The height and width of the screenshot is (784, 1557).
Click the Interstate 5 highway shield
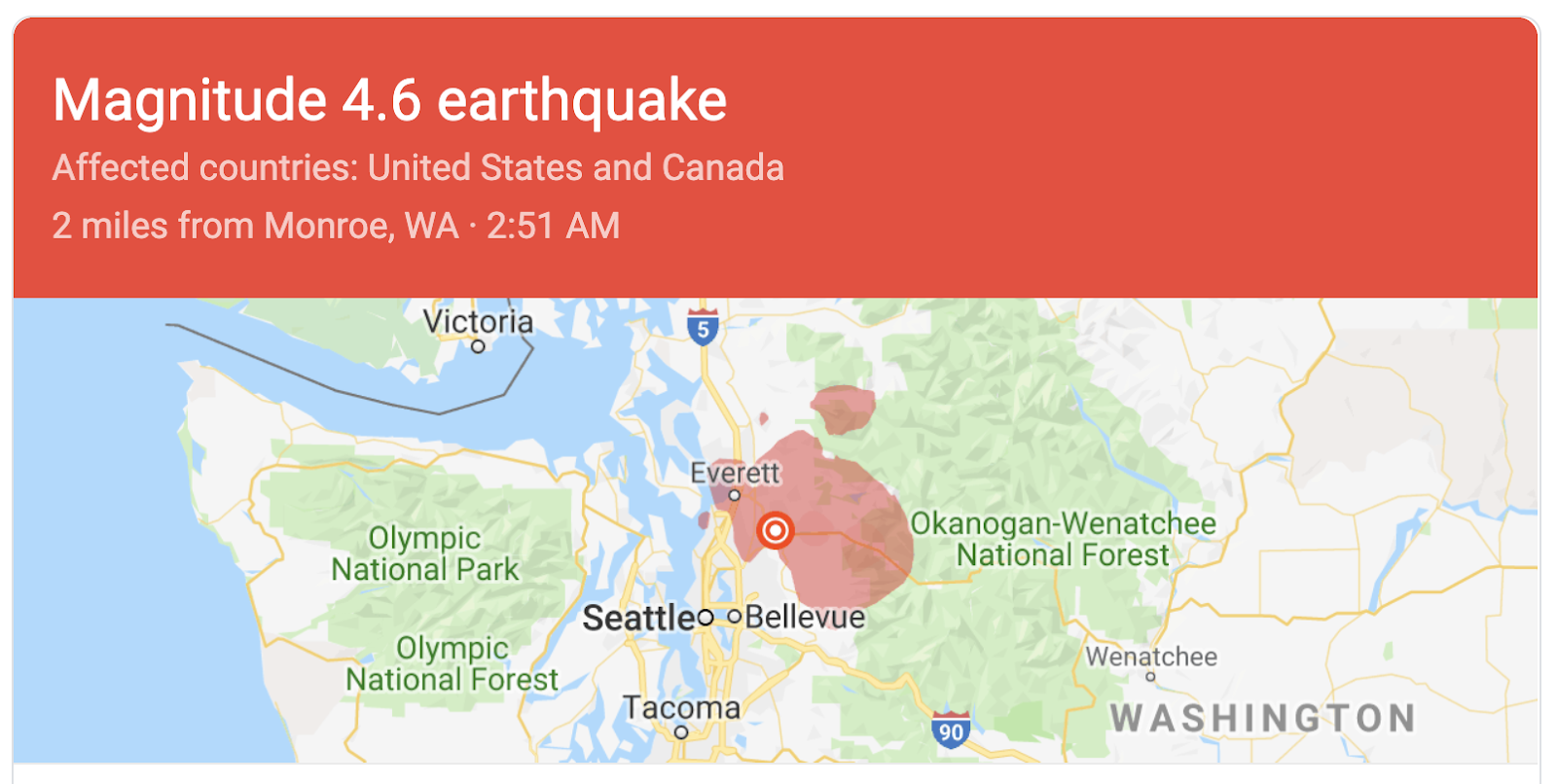(703, 327)
